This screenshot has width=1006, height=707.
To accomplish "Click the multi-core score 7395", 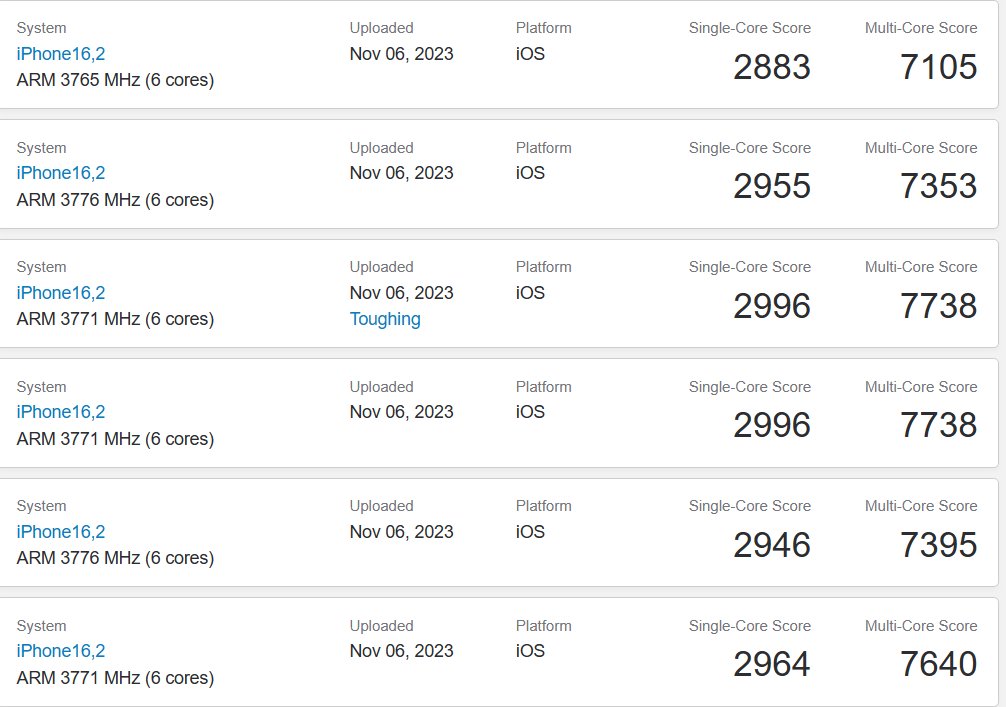I will (x=938, y=545).
